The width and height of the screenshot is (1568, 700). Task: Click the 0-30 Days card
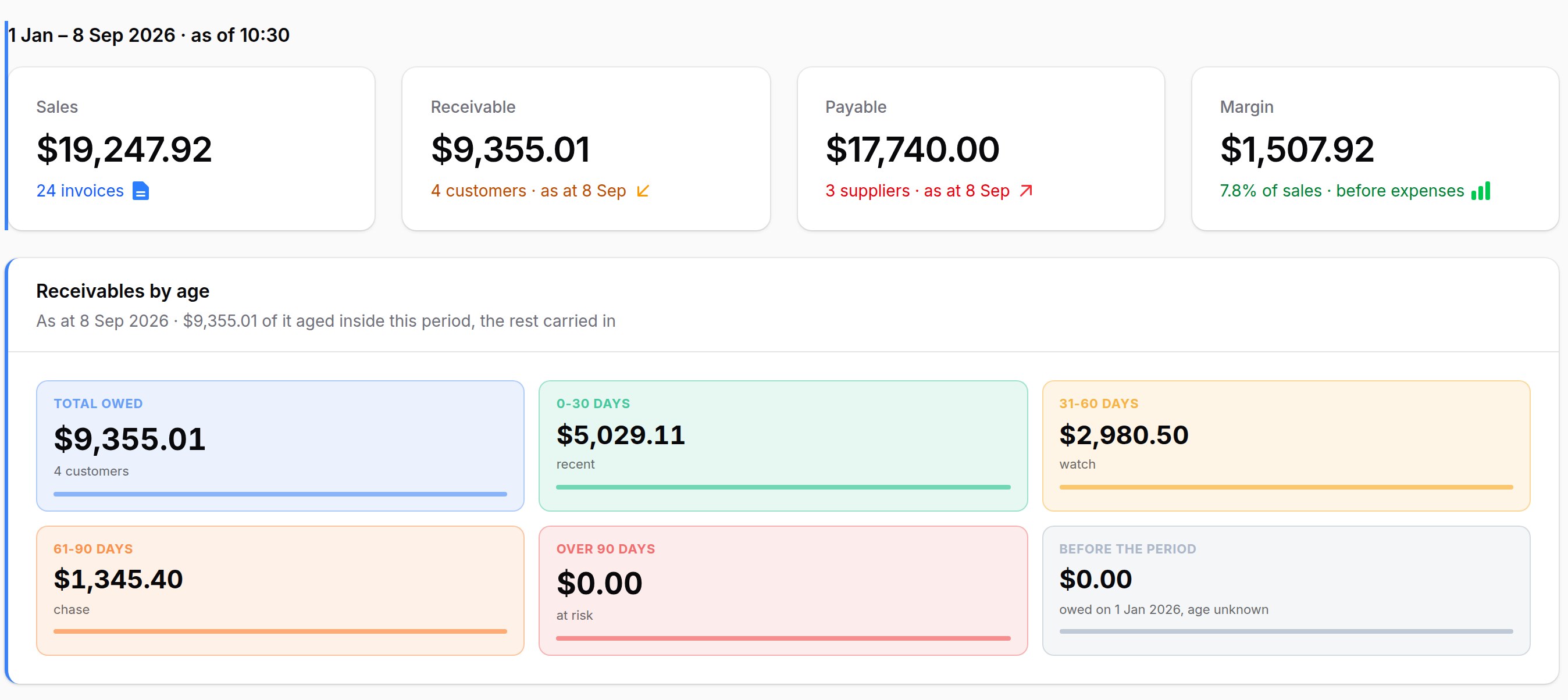(783, 445)
